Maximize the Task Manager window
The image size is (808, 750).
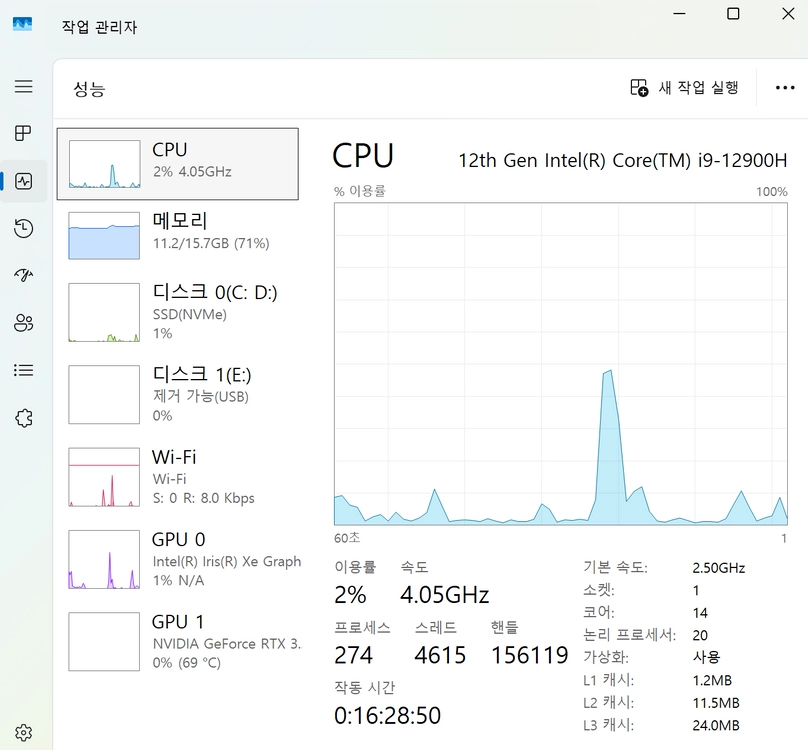point(733,14)
